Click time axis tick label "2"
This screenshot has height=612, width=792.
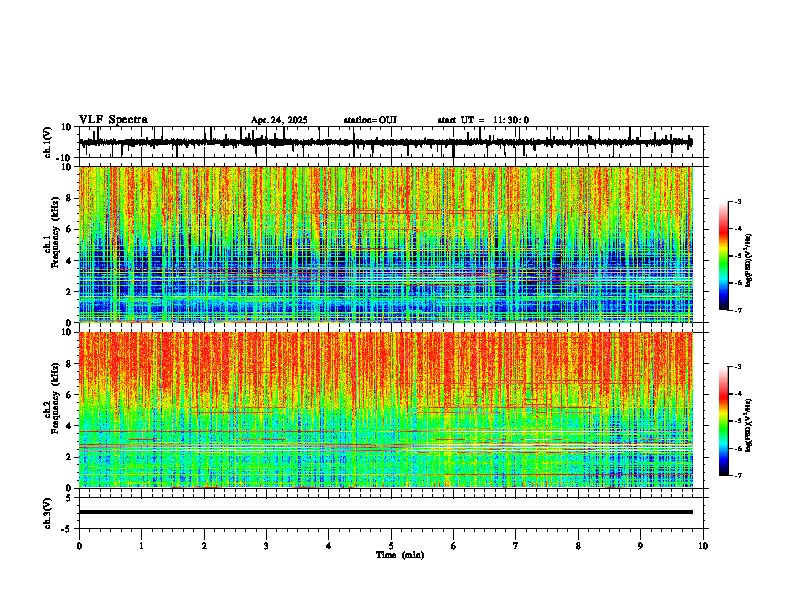pos(204,546)
